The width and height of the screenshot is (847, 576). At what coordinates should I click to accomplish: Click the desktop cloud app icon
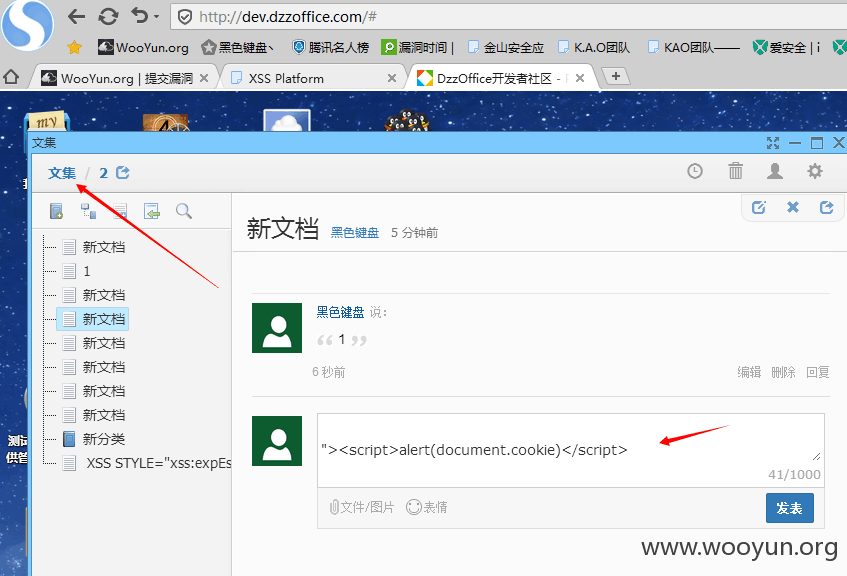pyautogui.click(x=287, y=120)
